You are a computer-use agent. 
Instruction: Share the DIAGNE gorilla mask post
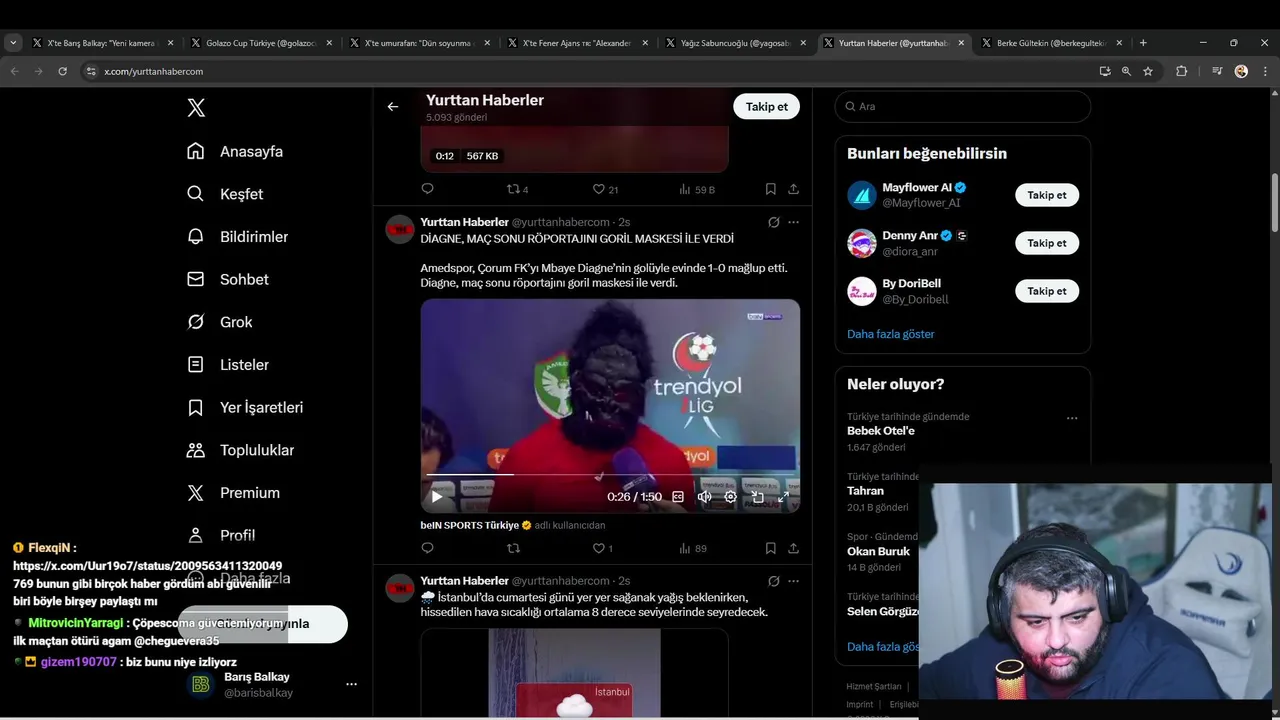coord(793,548)
